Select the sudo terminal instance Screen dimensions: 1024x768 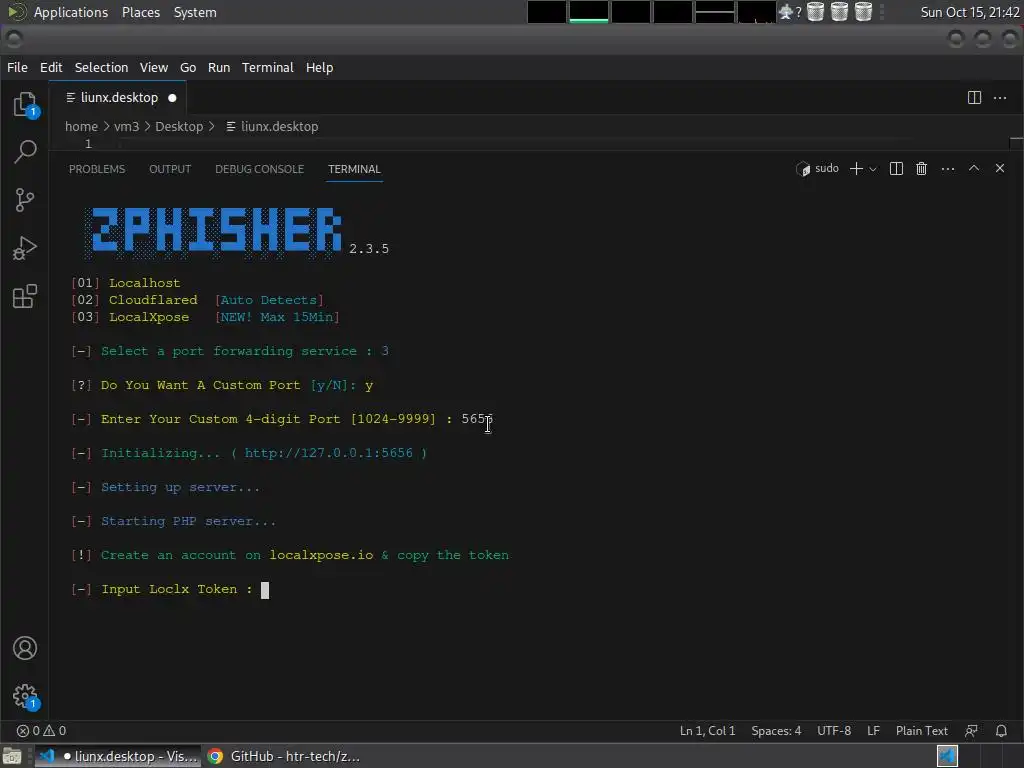point(818,168)
